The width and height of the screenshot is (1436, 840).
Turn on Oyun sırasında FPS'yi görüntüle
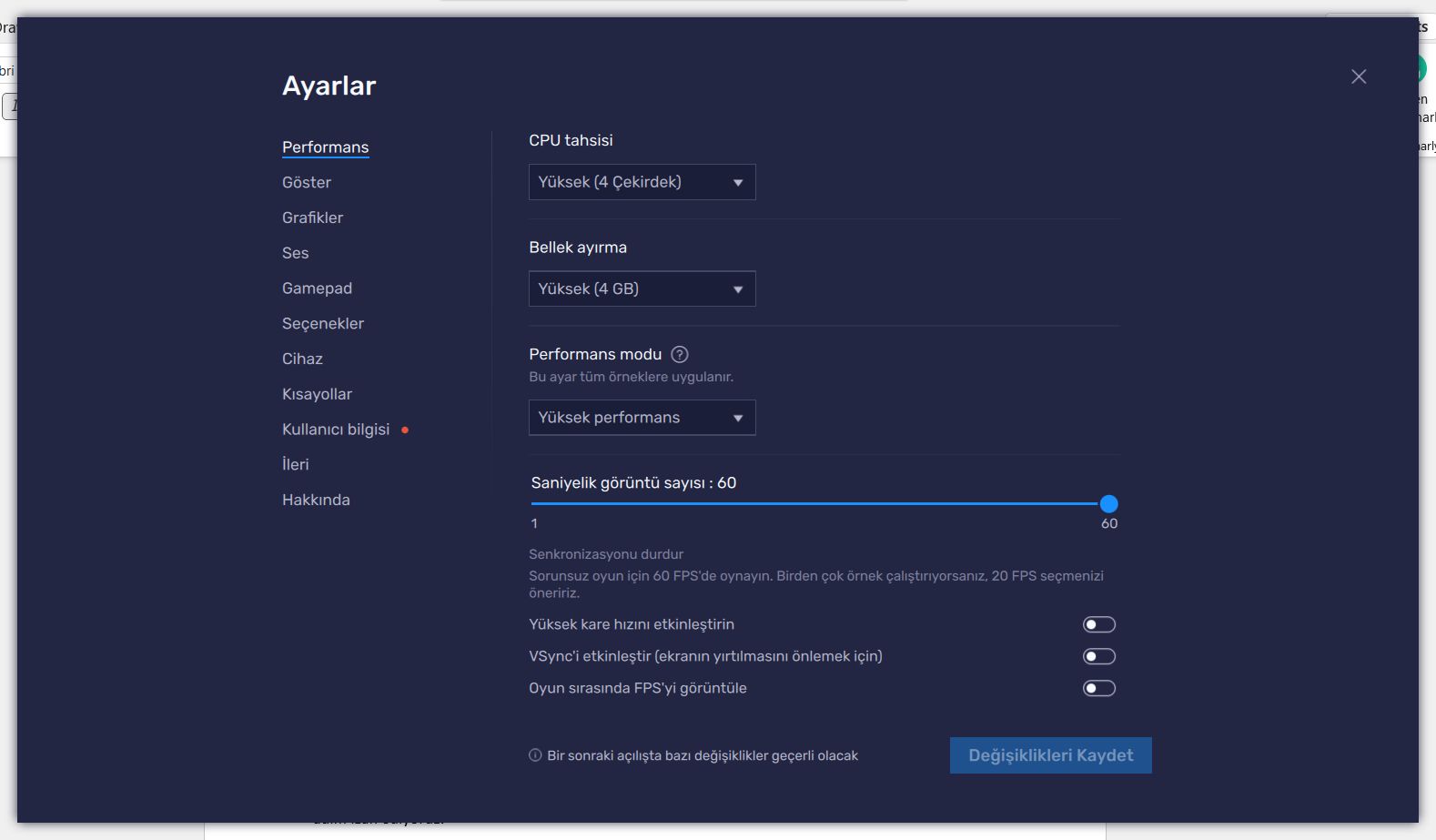click(x=1099, y=688)
